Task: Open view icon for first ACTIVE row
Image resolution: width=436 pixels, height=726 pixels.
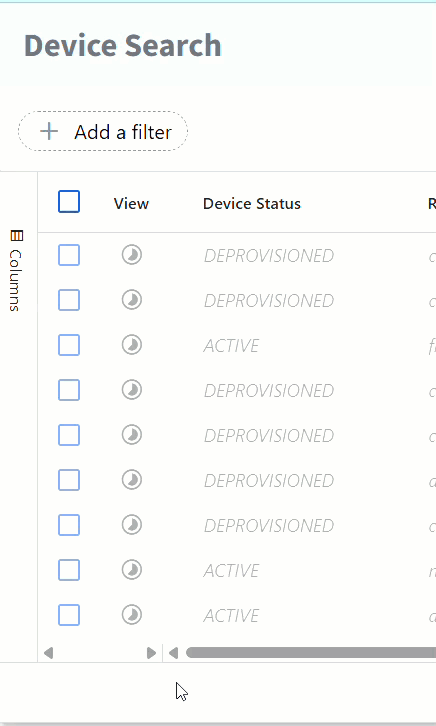Action: (x=132, y=345)
